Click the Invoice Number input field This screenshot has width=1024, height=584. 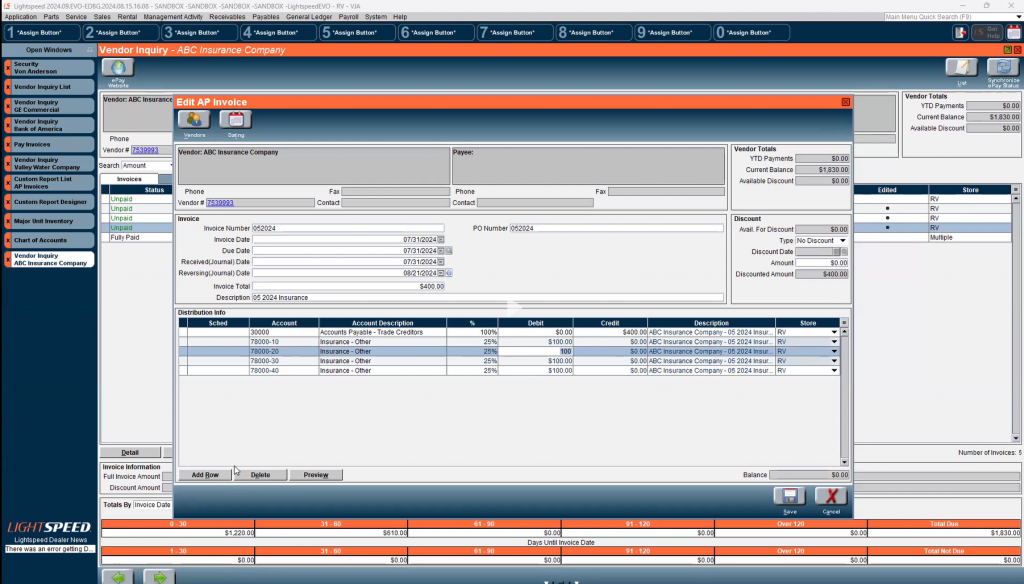pos(347,228)
